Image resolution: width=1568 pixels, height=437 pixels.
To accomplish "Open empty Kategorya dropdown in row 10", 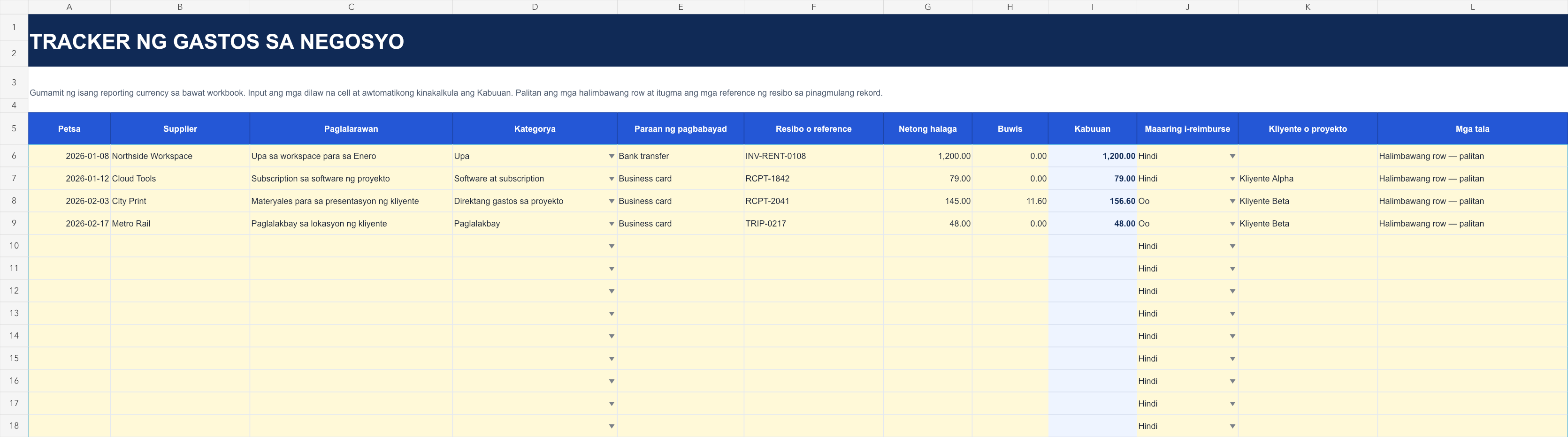I will pos(611,246).
